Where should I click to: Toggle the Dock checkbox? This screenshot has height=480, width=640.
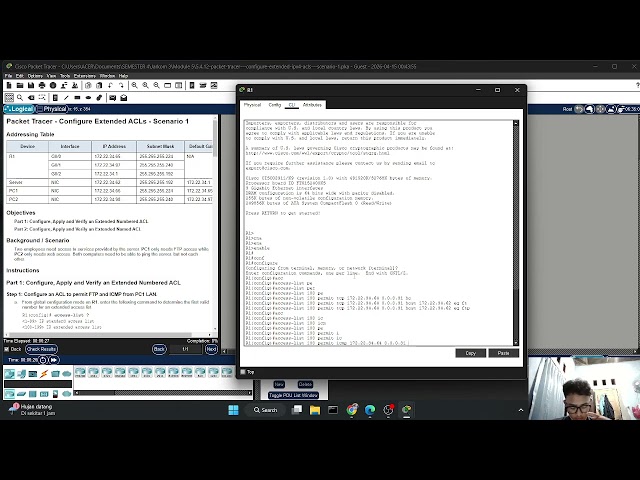pyautogui.click(x=7, y=349)
